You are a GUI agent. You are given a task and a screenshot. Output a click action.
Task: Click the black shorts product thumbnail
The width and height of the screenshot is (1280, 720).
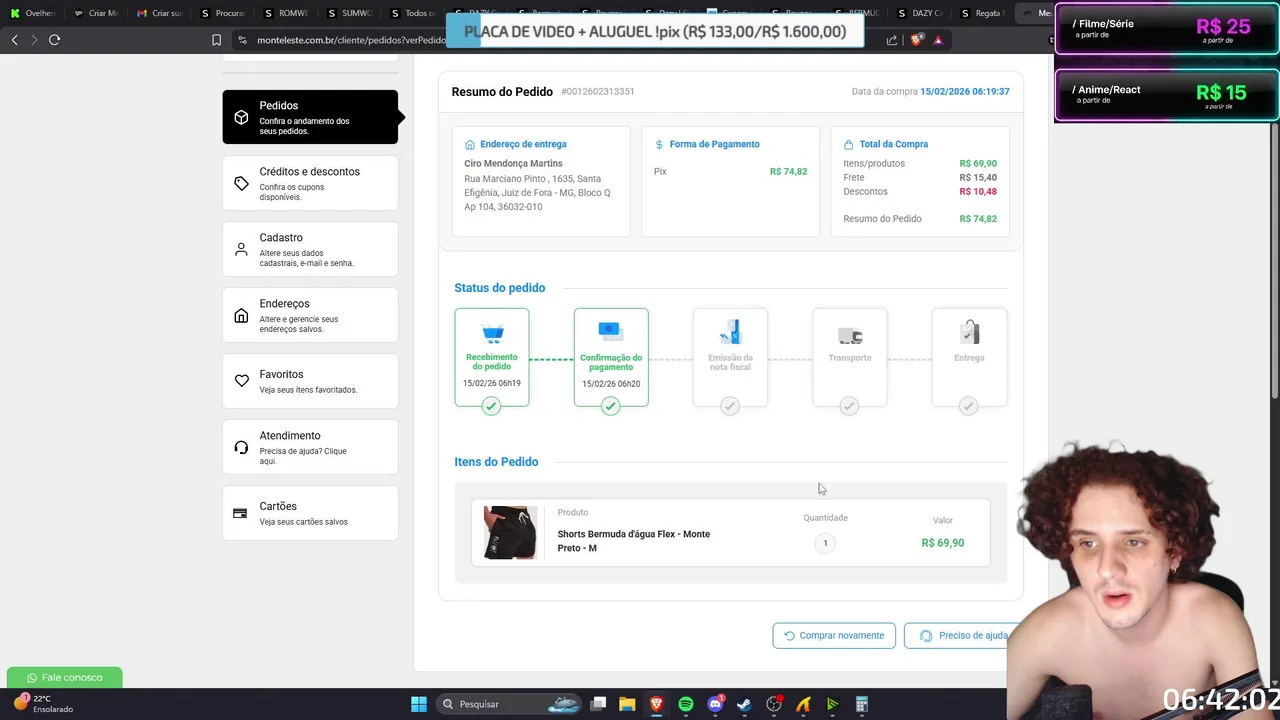(510, 532)
